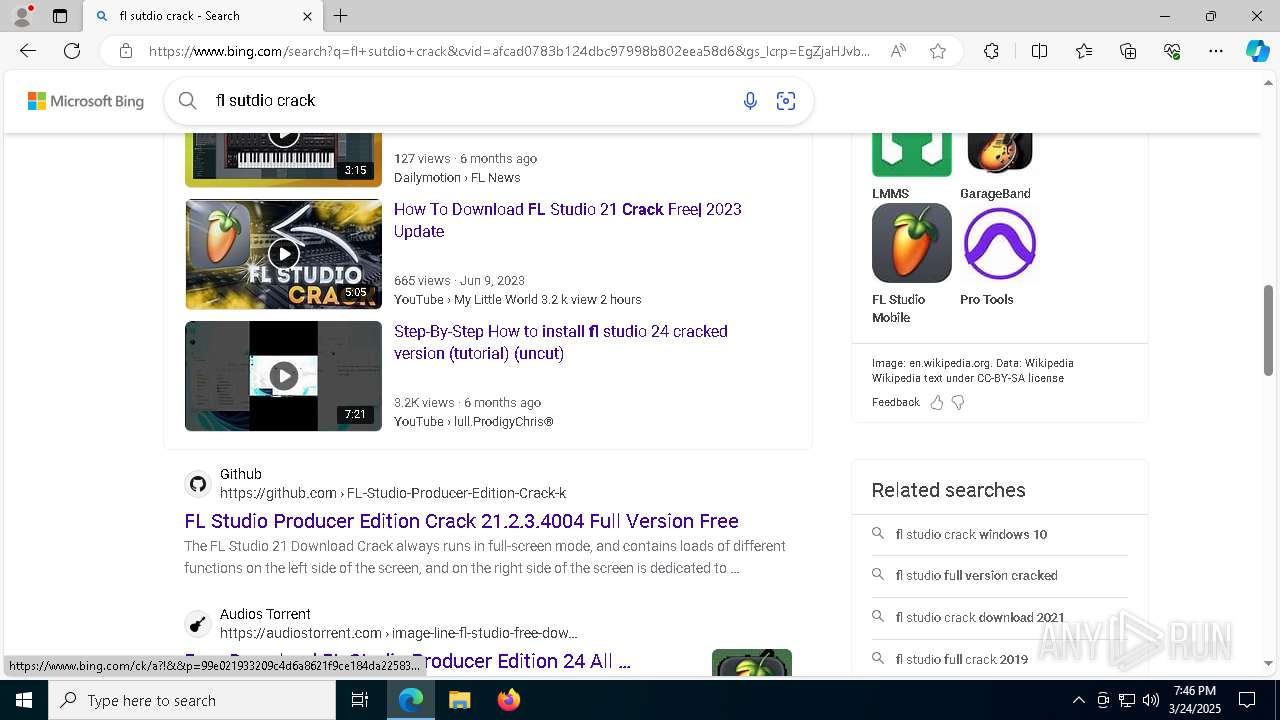Select related search 'fl studio full crack 2019'
The width and height of the screenshot is (1280, 720).
(x=962, y=659)
